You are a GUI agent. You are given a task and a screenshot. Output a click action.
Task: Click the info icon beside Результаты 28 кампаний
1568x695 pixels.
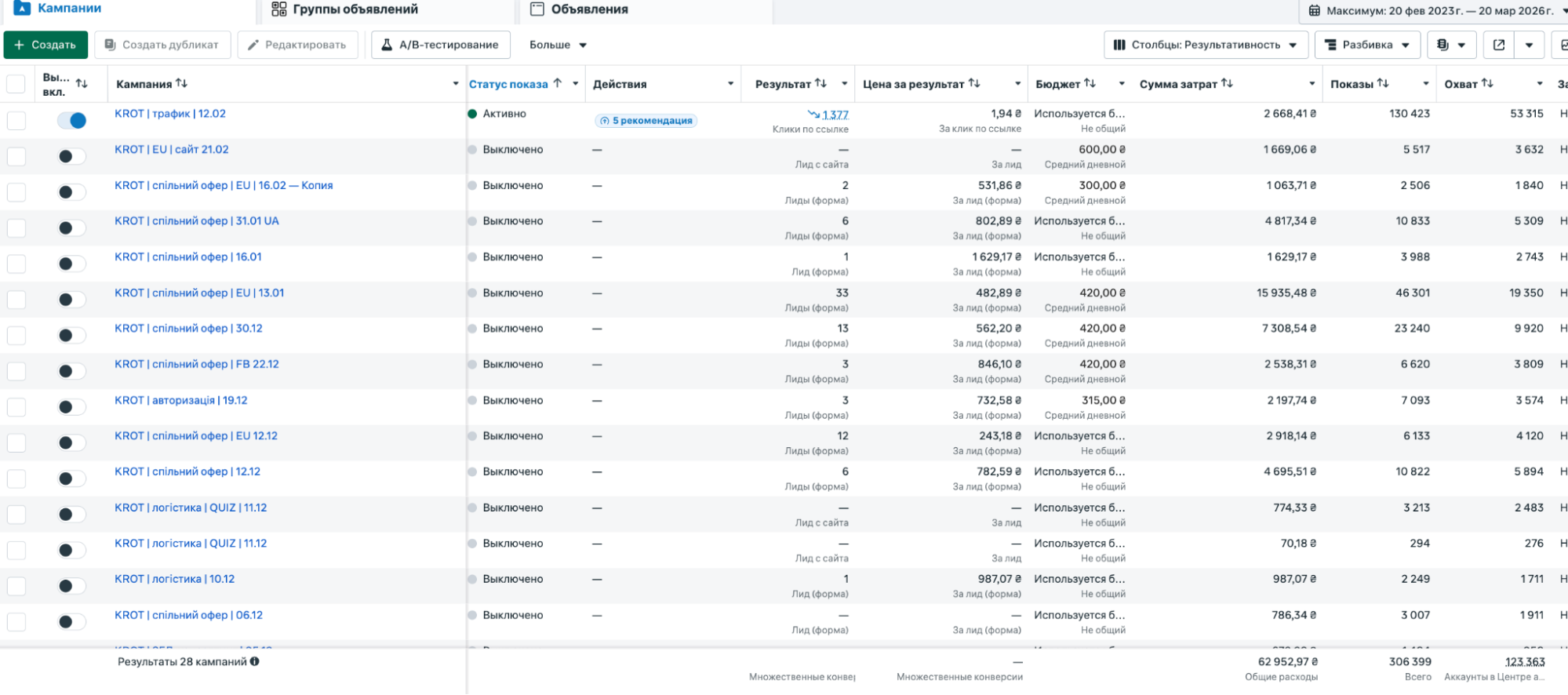click(255, 661)
